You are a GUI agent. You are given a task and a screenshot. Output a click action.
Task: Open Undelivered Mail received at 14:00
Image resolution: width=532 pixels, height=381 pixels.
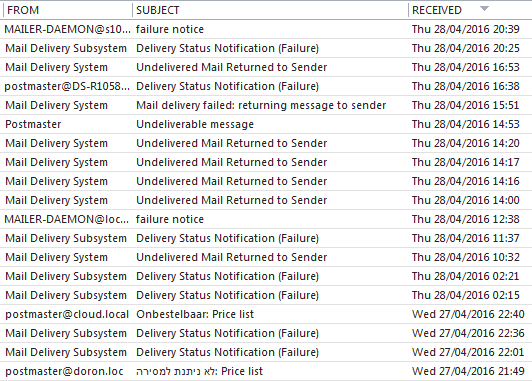pyautogui.click(x=266, y=200)
